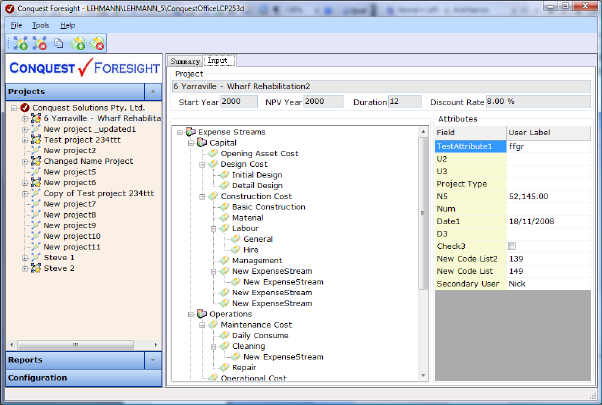The image size is (602, 405).
Task: Switch to the Summary tab
Action: [x=185, y=61]
